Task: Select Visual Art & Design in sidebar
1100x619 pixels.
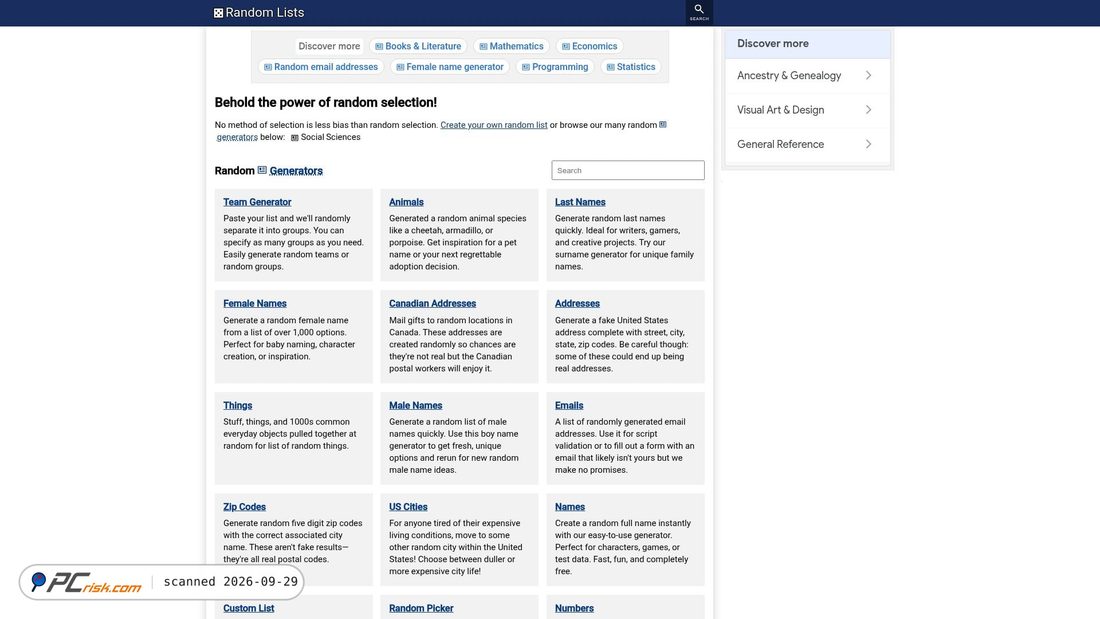Action: (x=807, y=110)
